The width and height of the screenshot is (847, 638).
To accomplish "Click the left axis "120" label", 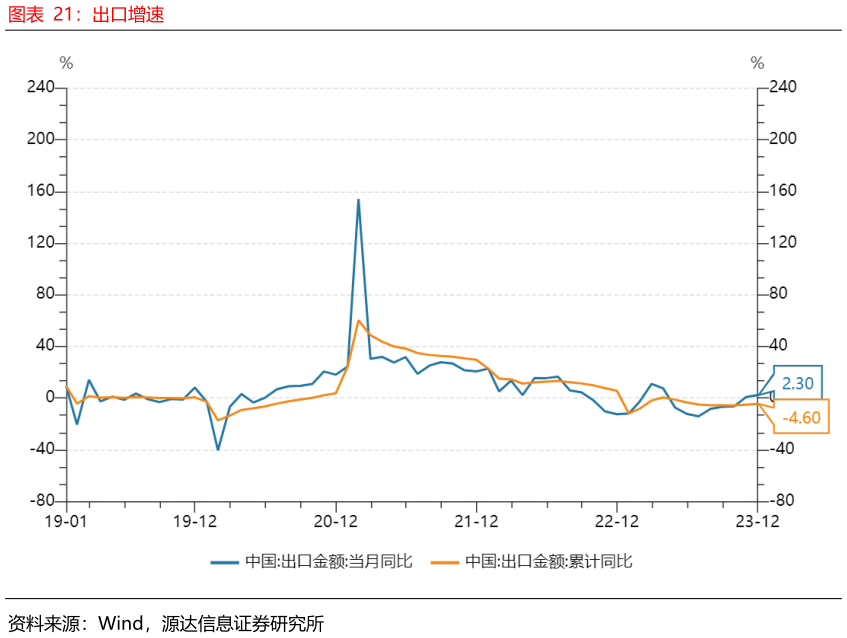I will click(x=41, y=242).
